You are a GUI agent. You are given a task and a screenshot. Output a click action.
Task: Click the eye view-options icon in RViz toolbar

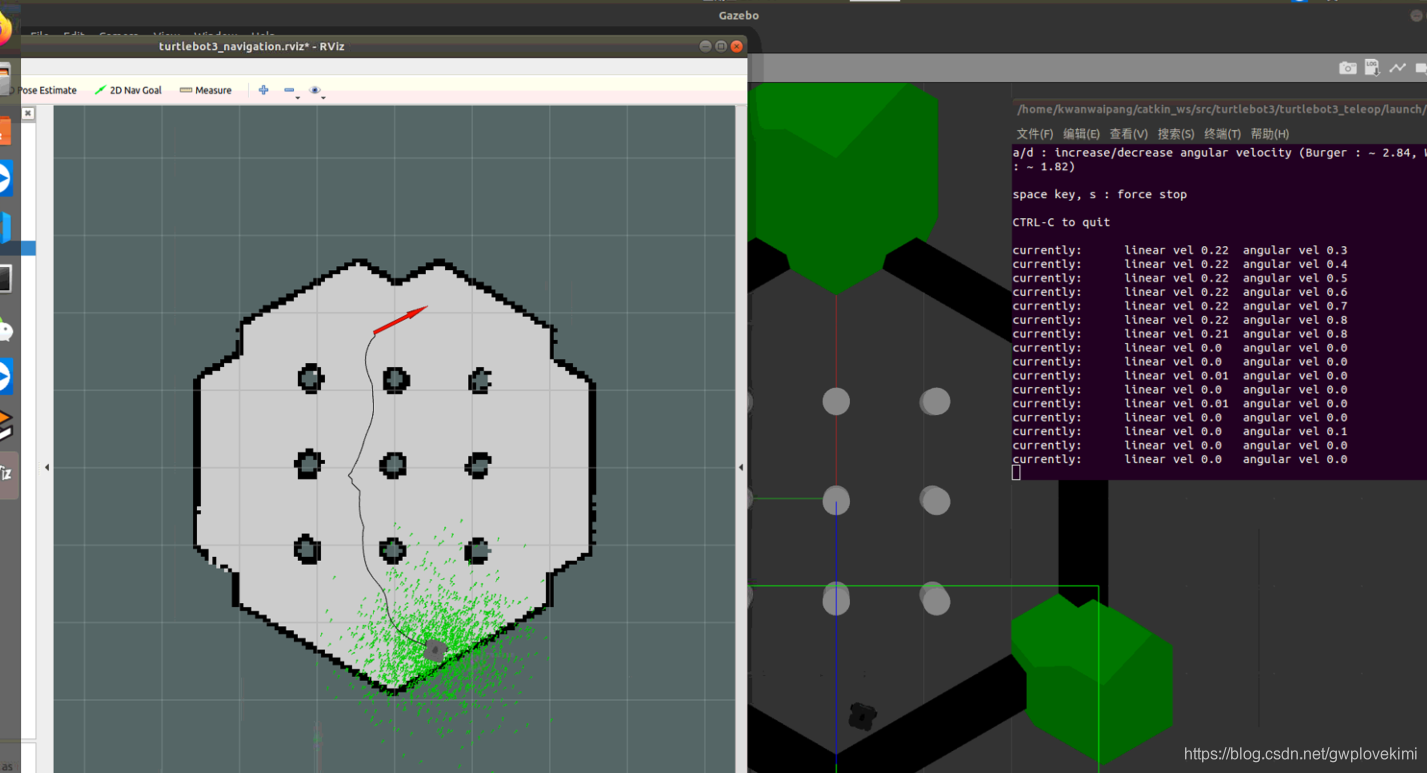coord(315,90)
